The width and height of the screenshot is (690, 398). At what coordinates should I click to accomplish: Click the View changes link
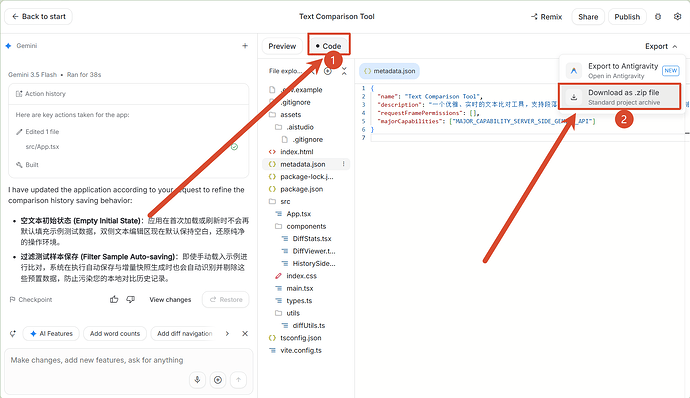coord(170,299)
